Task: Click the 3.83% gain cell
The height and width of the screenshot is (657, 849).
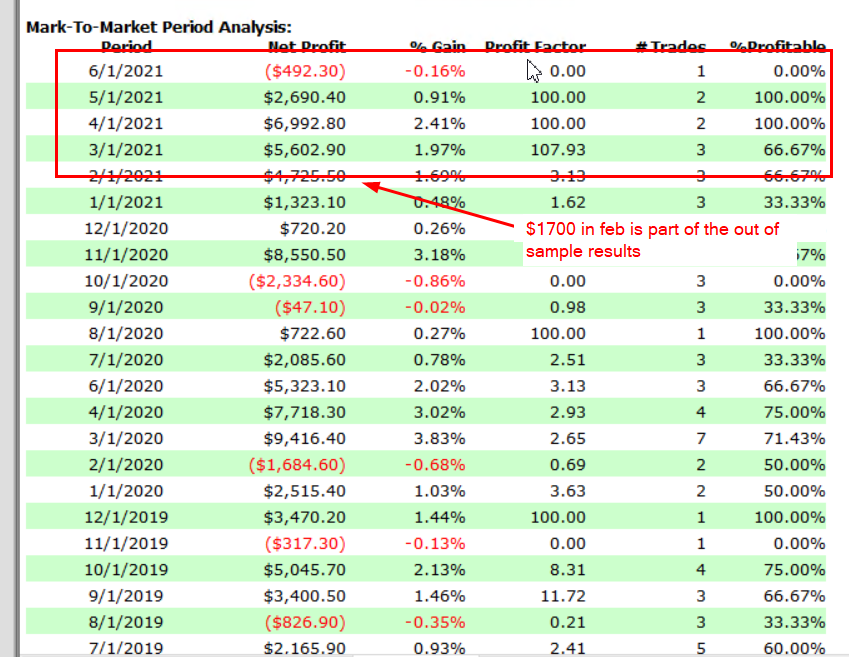Action: 440,438
